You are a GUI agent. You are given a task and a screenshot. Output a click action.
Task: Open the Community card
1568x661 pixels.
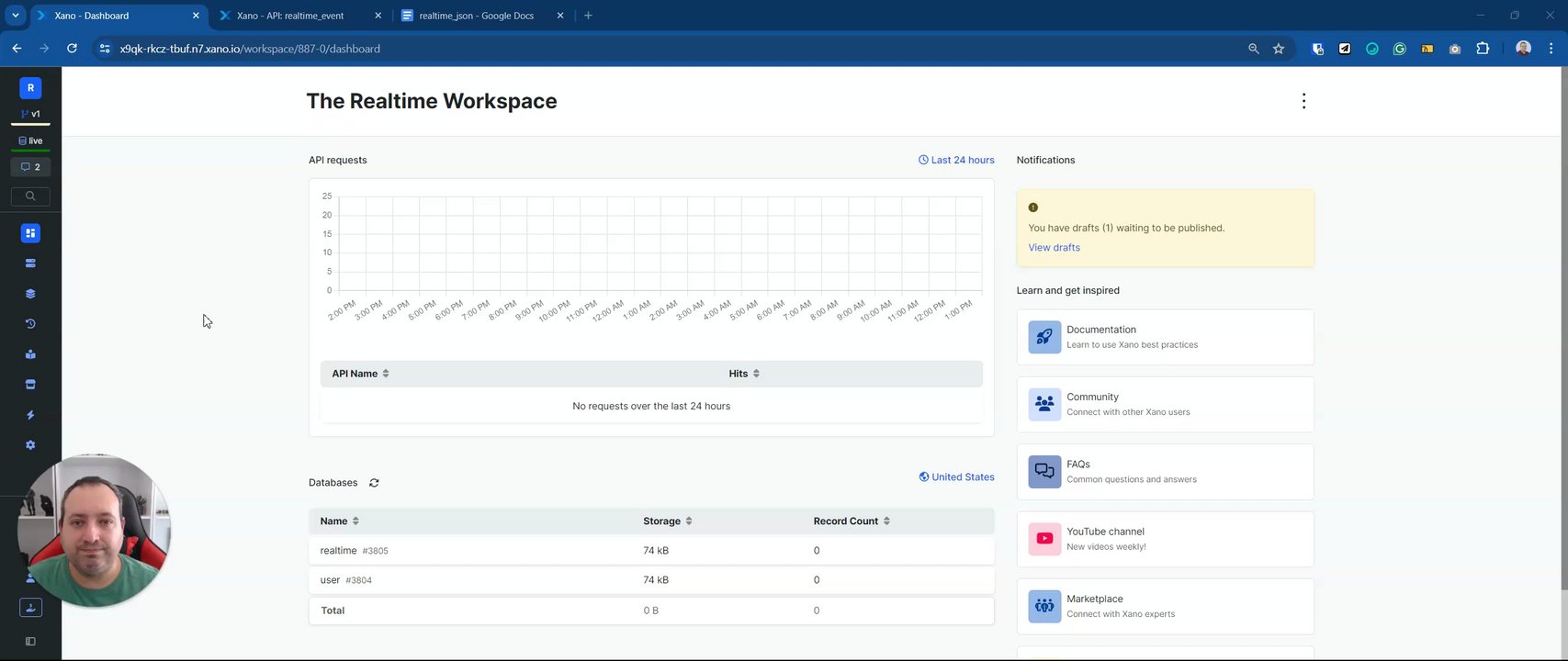pos(1165,404)
